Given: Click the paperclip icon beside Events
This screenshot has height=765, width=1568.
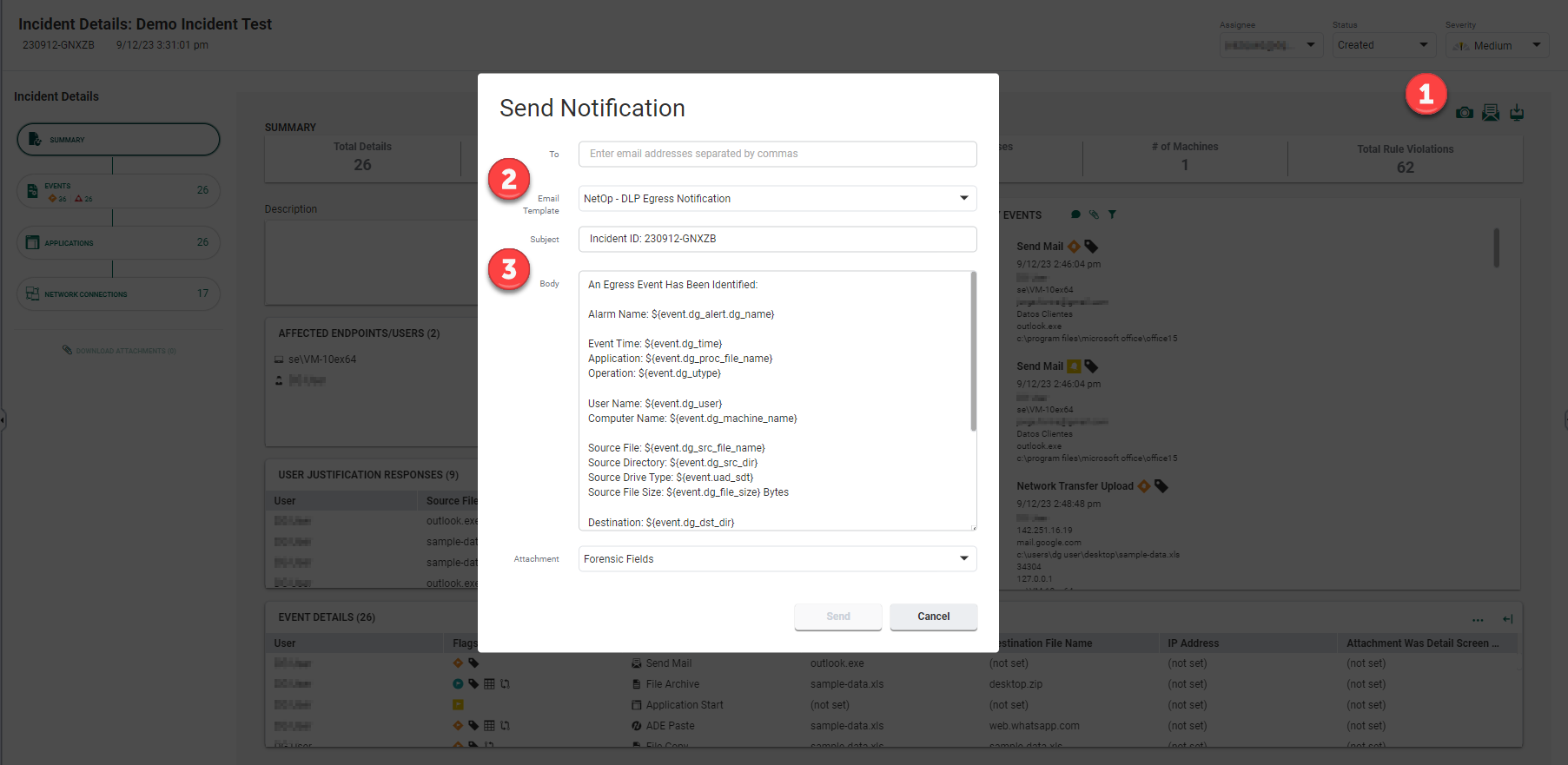Looking at the screenshot, I should (x=1094, y=214).
